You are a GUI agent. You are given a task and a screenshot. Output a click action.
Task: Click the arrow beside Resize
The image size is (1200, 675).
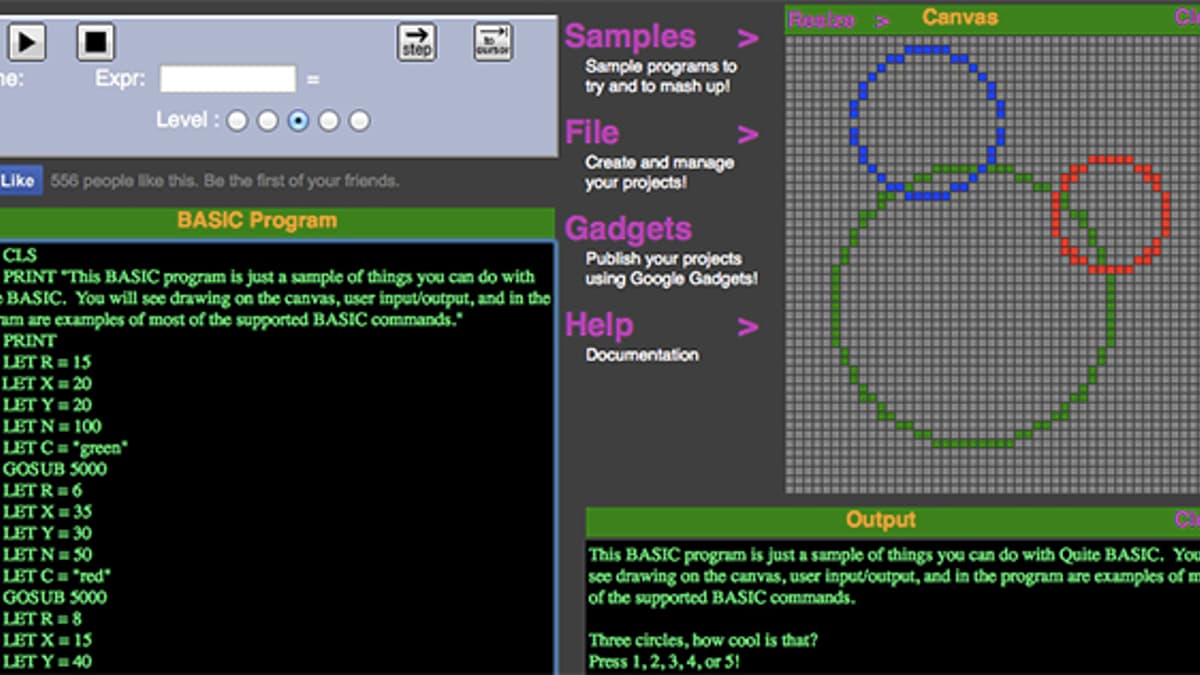[883, 20]
